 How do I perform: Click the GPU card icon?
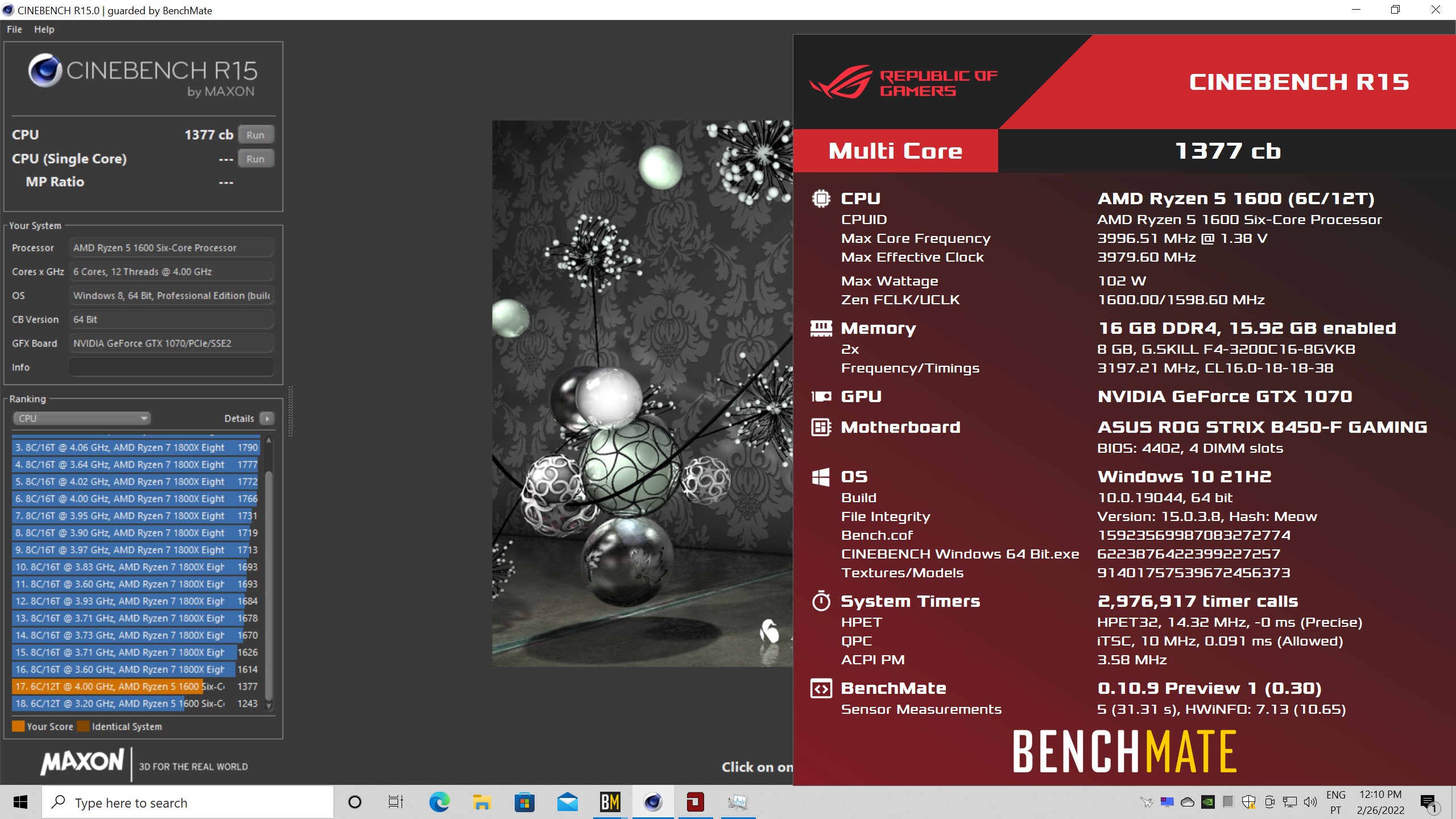(821, 396)
